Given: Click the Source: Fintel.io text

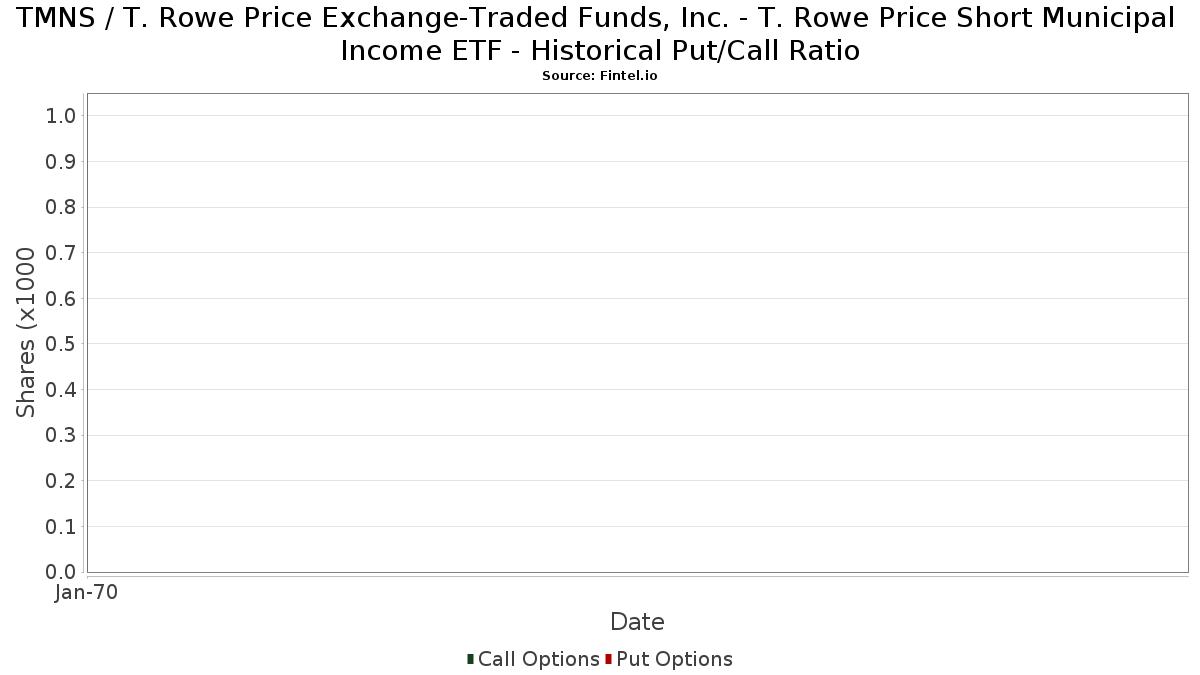Looking at the screenshot, I should click(599, 76).
